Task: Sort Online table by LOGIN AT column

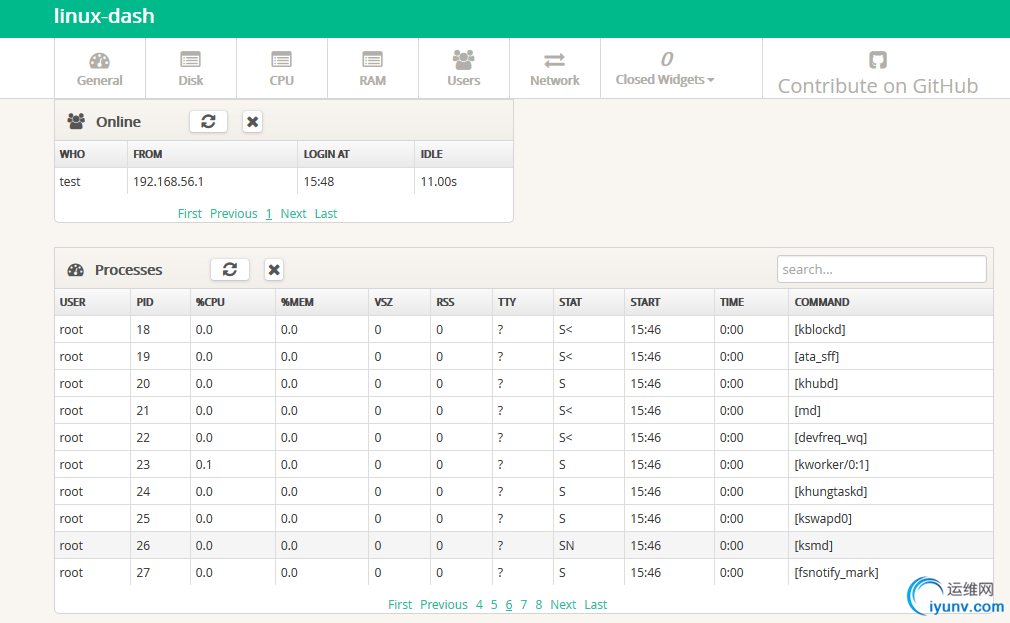Action: [356, 154]
